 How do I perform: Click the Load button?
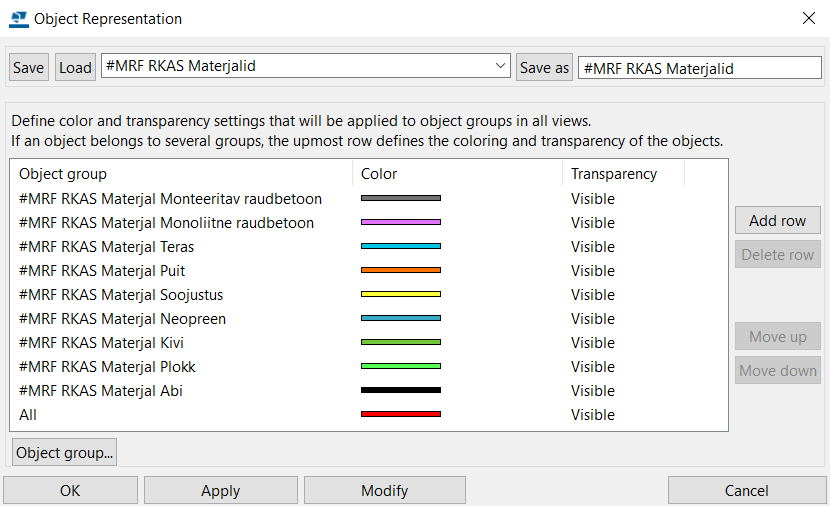click(75, 67)
